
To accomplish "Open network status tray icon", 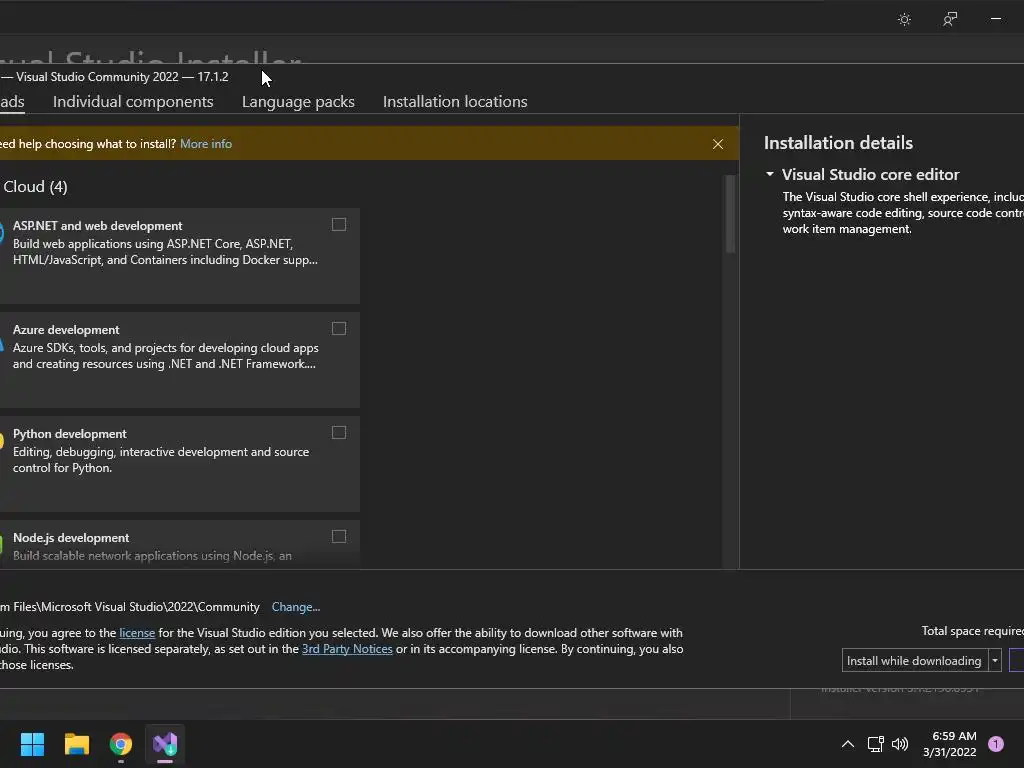I will pyautogui.click(x=875, y=744).
